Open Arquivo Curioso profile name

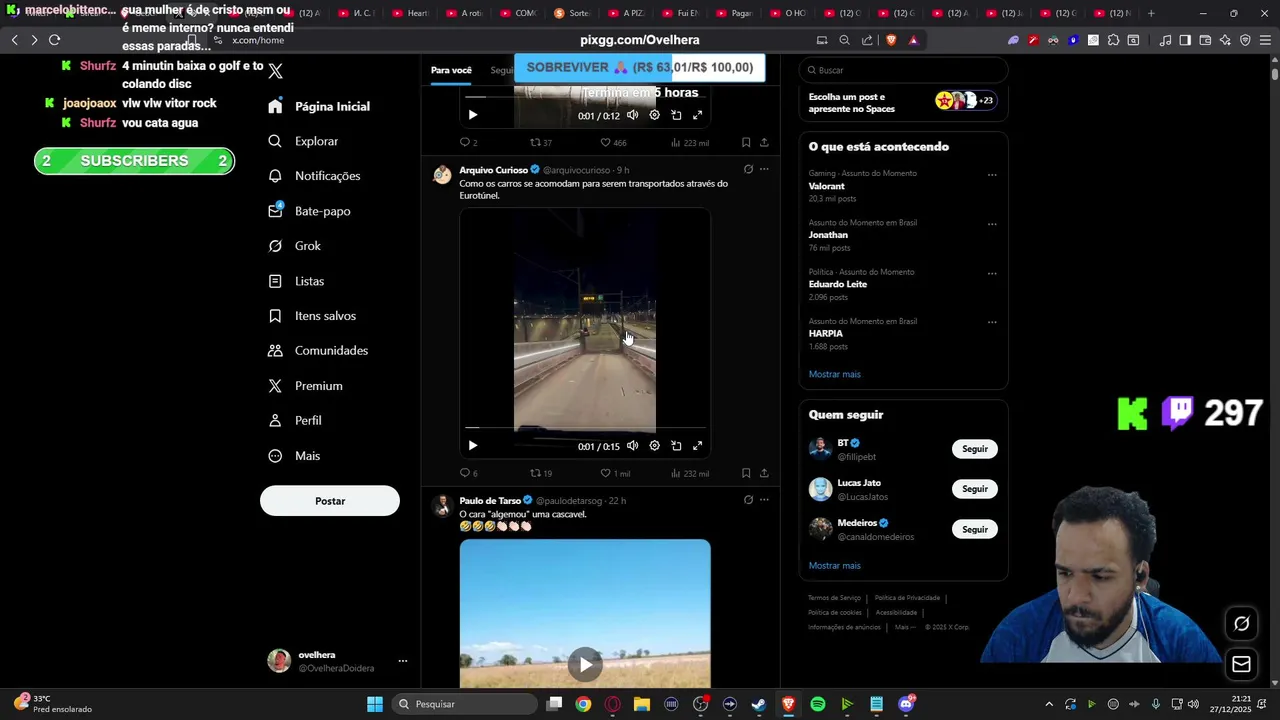(x=493, y=170)
